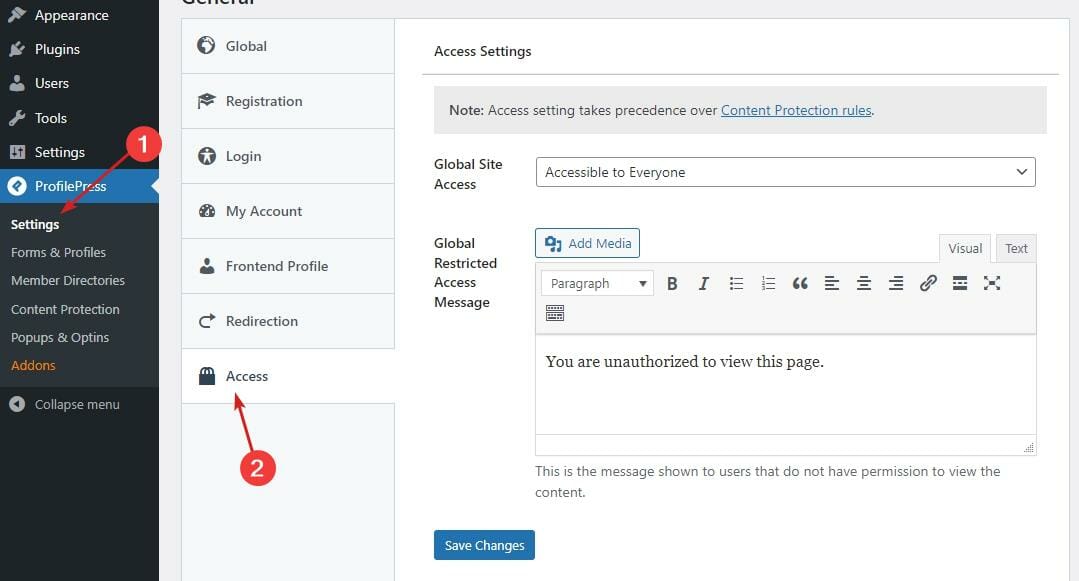Open the Redirection settings tab
1079x581 pixels.
click(x=288, y=321)
